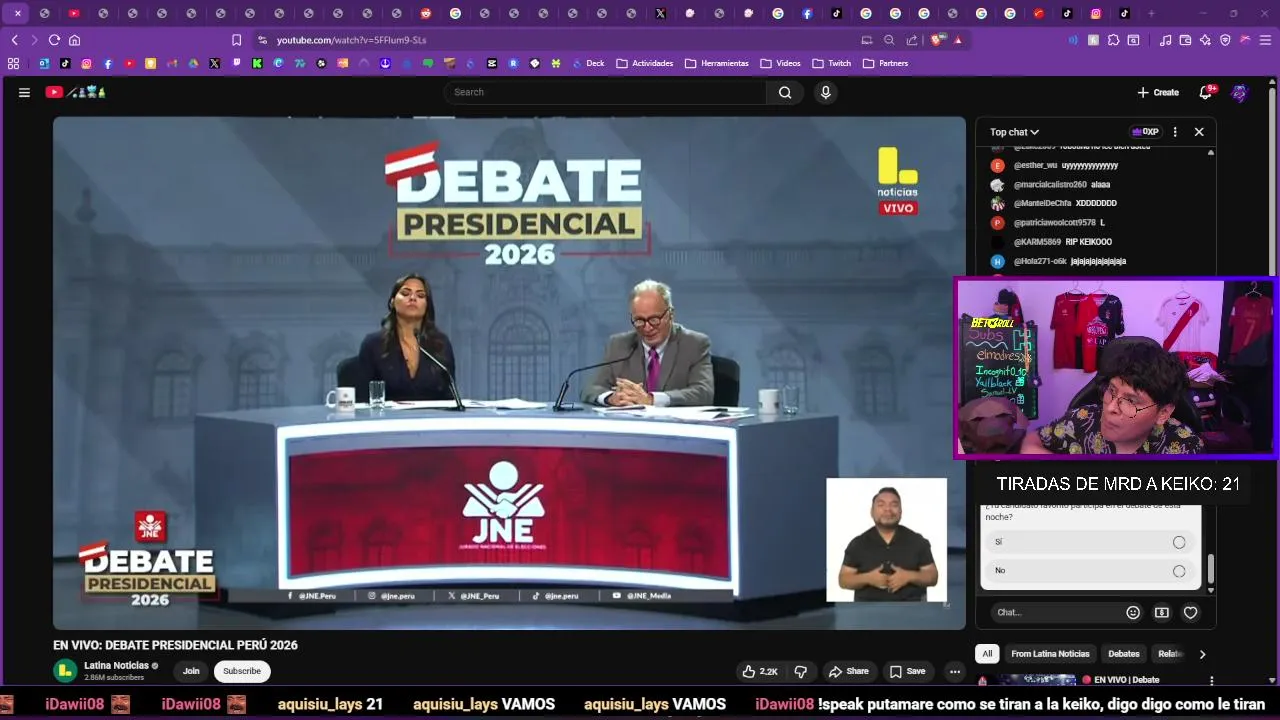The height and width of the screenshot is (720, 1280).
Task: Open the Kick bookmark icon
Action: click(257, 63)
